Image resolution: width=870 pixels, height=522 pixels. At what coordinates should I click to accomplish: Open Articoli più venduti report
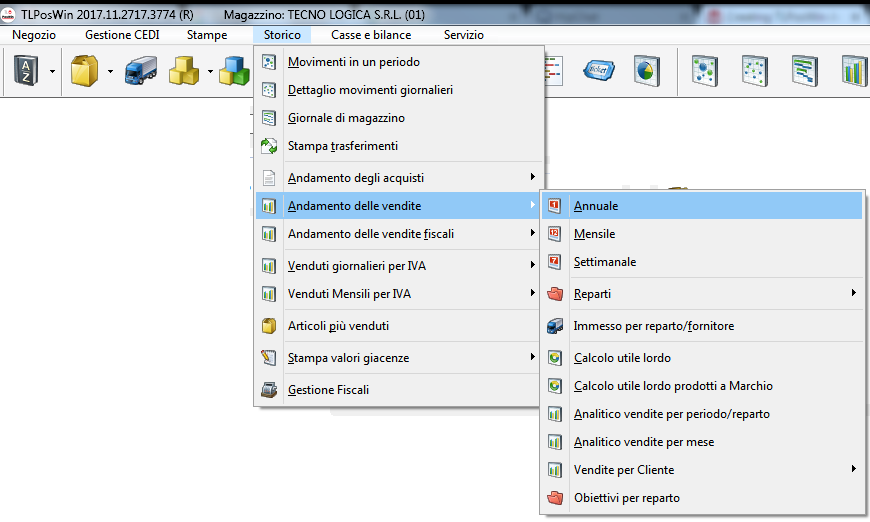coord(338,326)
